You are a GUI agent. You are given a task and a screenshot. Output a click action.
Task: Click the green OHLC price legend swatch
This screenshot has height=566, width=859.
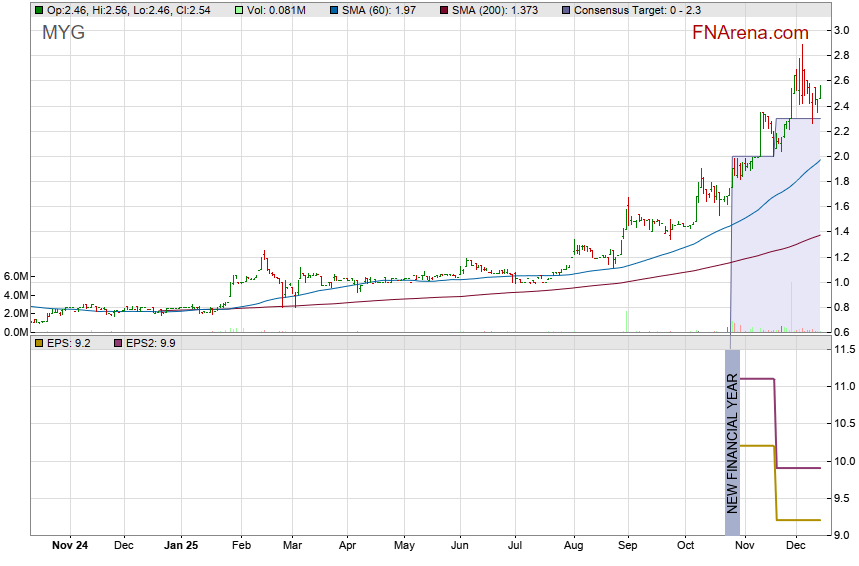pyautogui.click(x=38, y=10)
